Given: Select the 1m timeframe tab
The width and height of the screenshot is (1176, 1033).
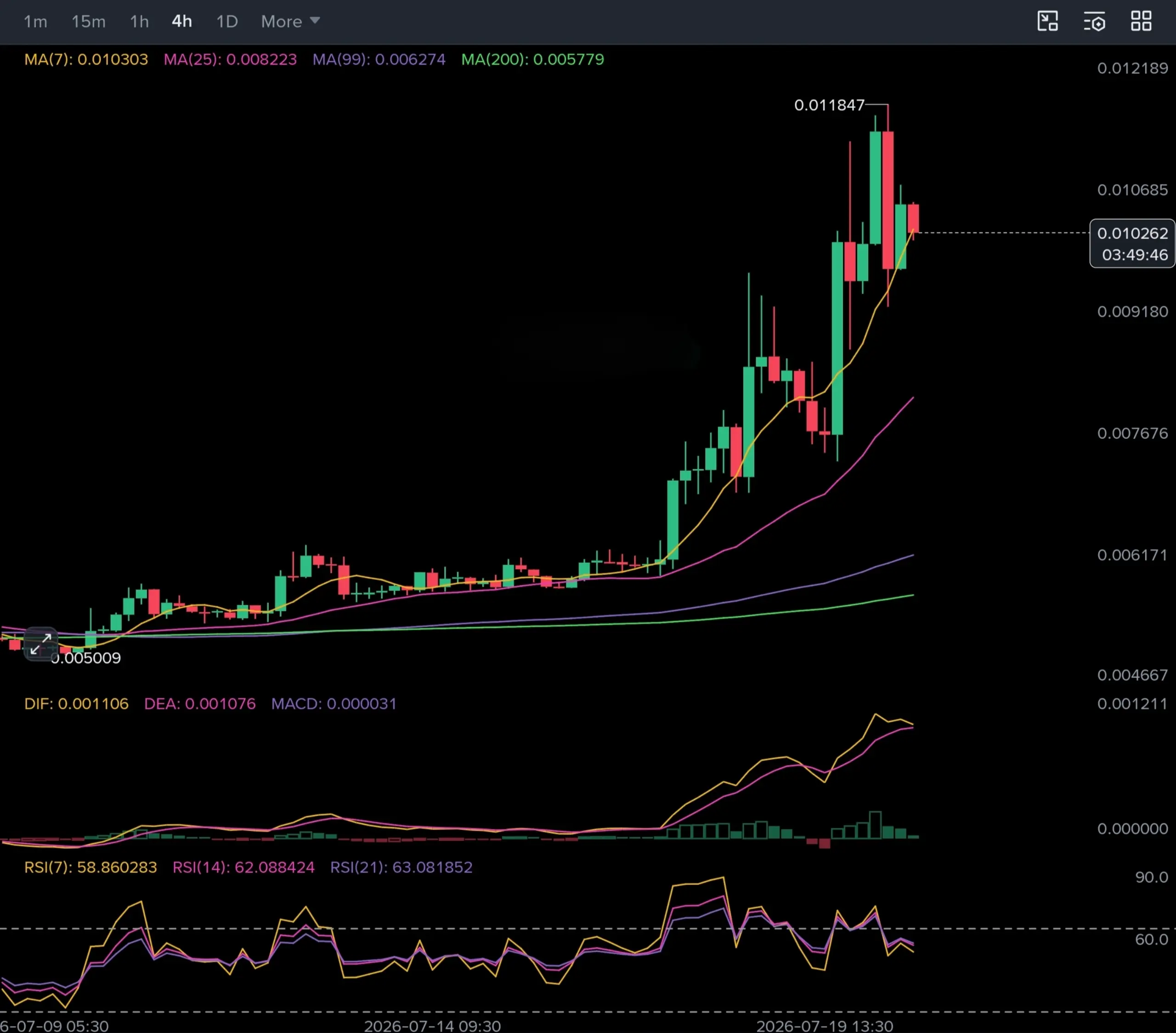Looking at the screenshot, I should click(35, 22).
